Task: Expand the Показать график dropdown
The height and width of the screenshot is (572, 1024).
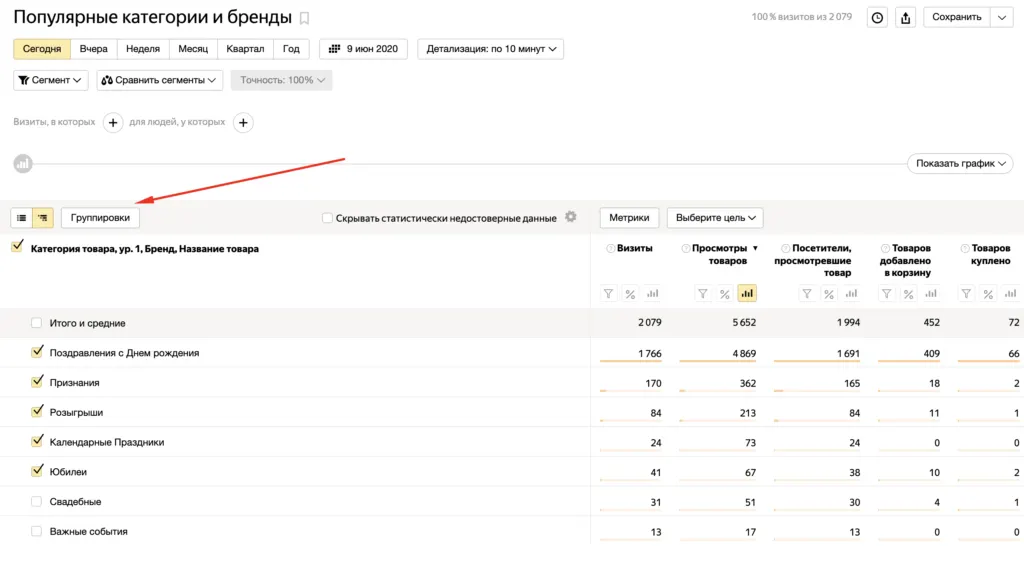Action: (x=960, y=163)
